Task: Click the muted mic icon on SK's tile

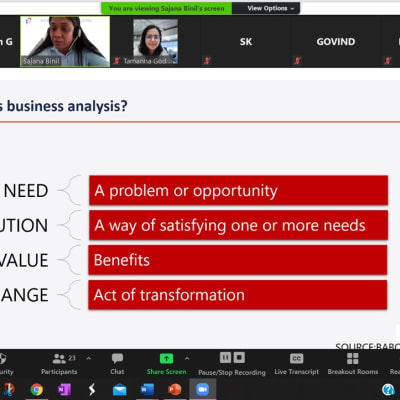Action: (207, 61)
